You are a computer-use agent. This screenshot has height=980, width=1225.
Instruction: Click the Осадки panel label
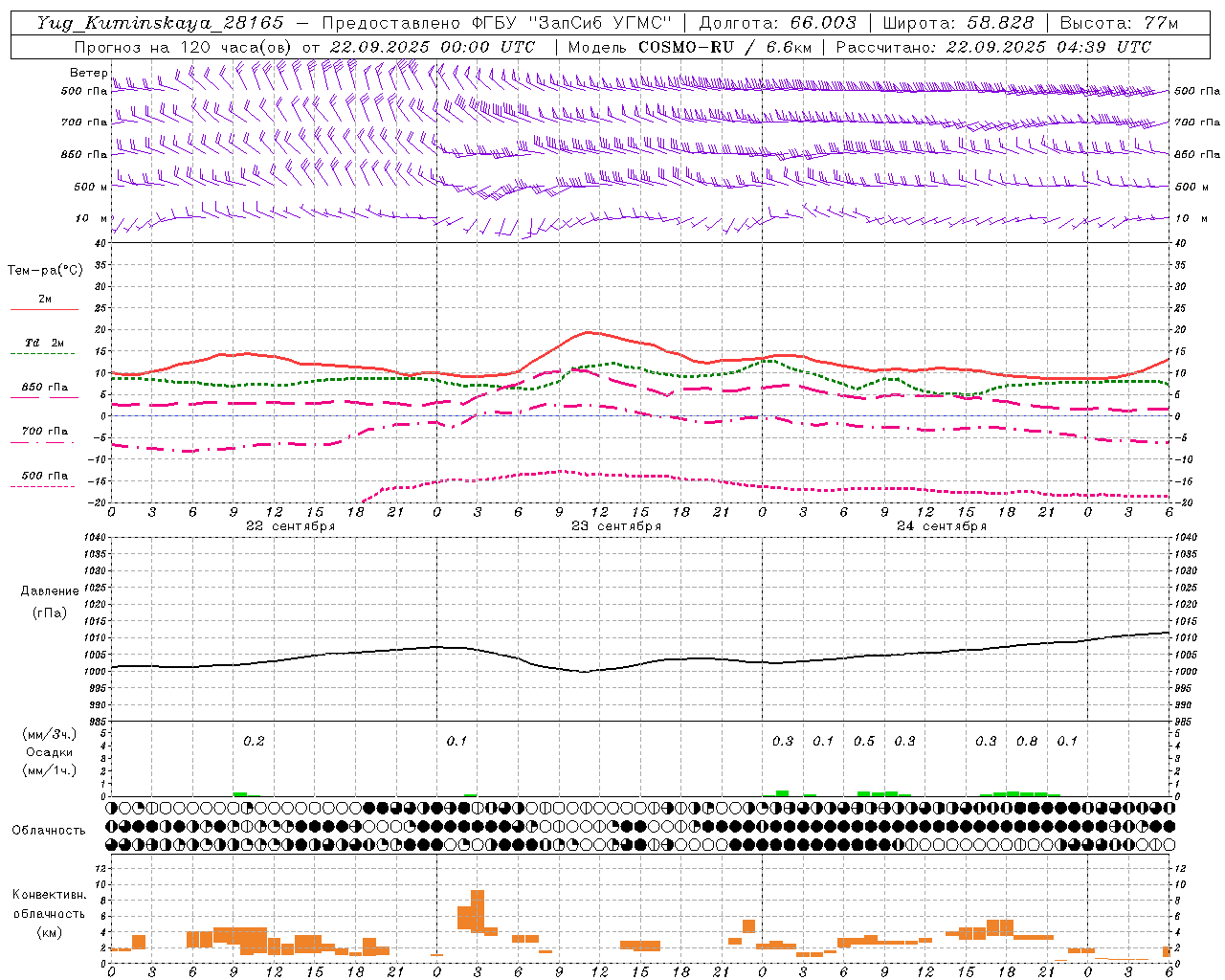pos(49,752)
